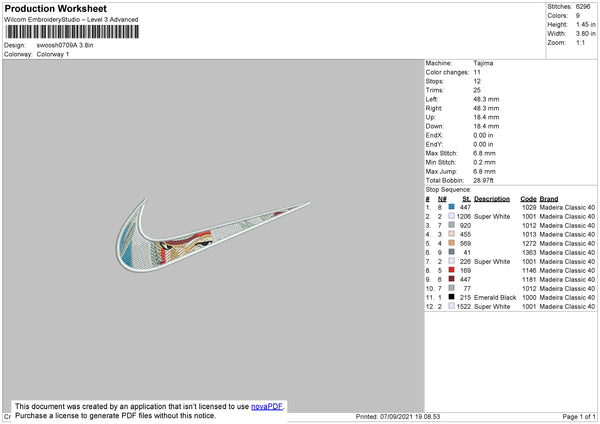Screen dimensions: 600x424
Task: Click the 'Brand' column header
Action: coord(549,199)
